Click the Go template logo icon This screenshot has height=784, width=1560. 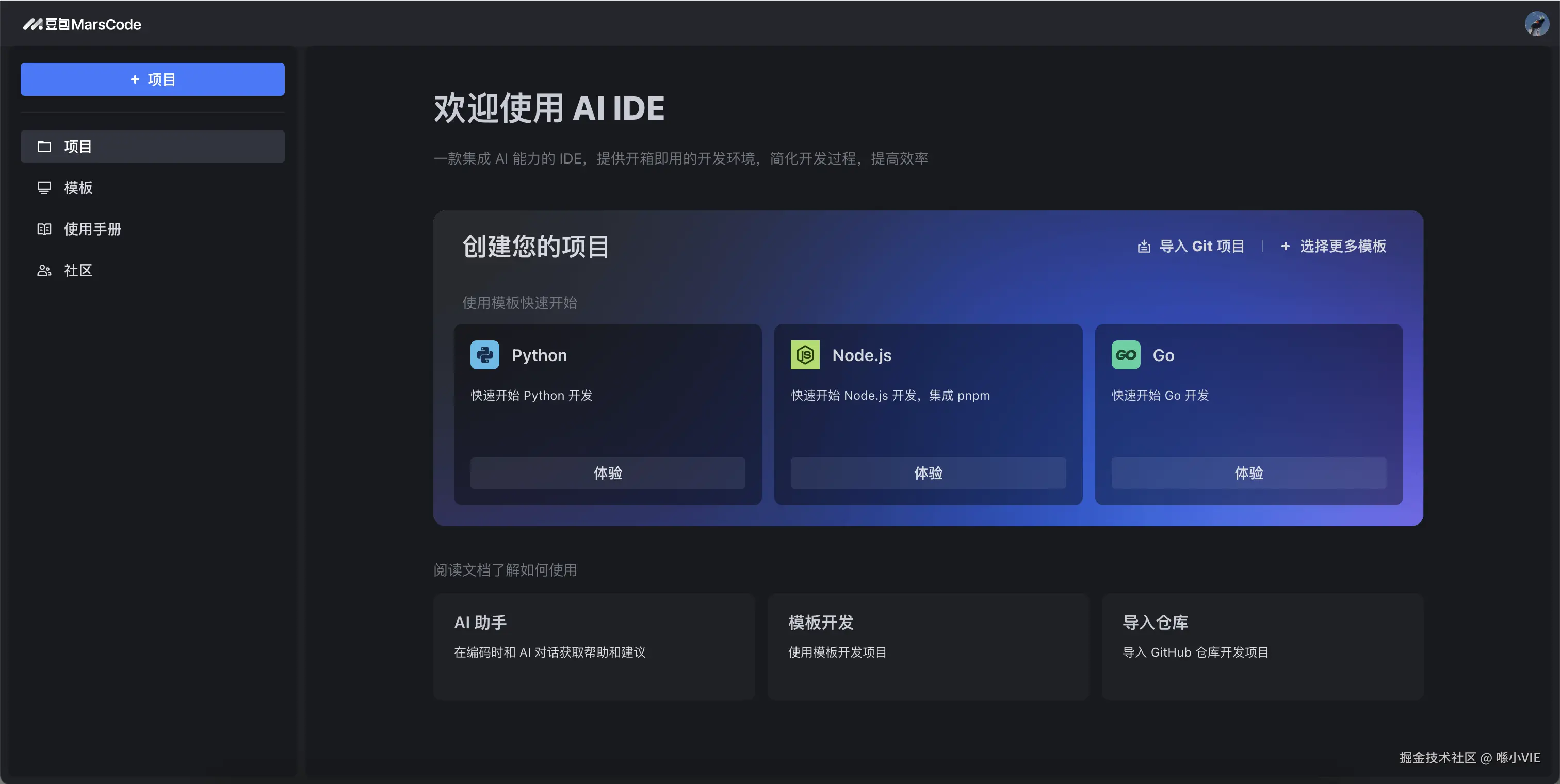tap(1126, 355)
